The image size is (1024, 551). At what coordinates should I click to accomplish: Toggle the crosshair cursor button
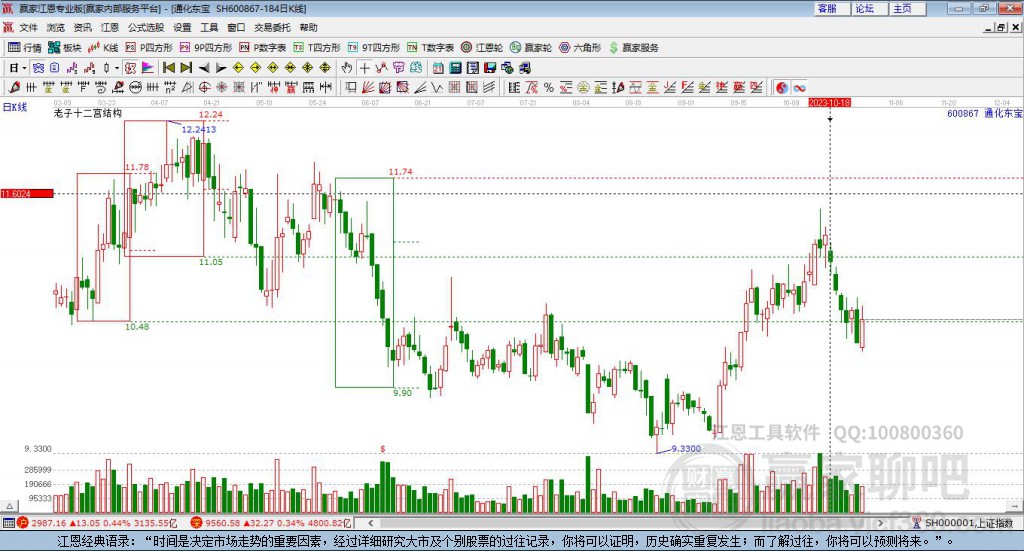coord(364,67)
